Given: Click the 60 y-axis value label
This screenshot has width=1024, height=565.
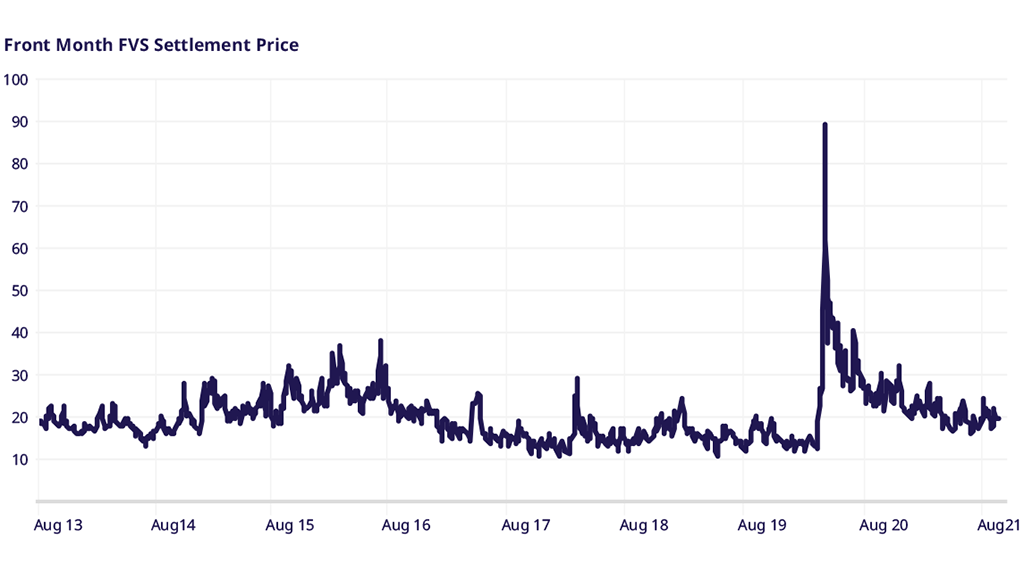Looking at the screenshot, I should click(20, 248).
